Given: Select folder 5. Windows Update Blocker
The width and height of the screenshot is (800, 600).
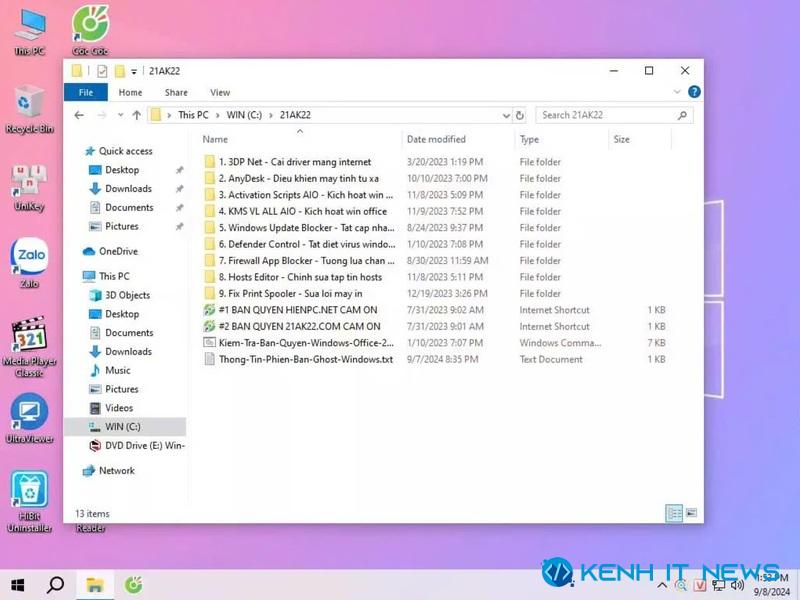Looking at the screenshot, I should pyautogui.click(x=306, y=228).
